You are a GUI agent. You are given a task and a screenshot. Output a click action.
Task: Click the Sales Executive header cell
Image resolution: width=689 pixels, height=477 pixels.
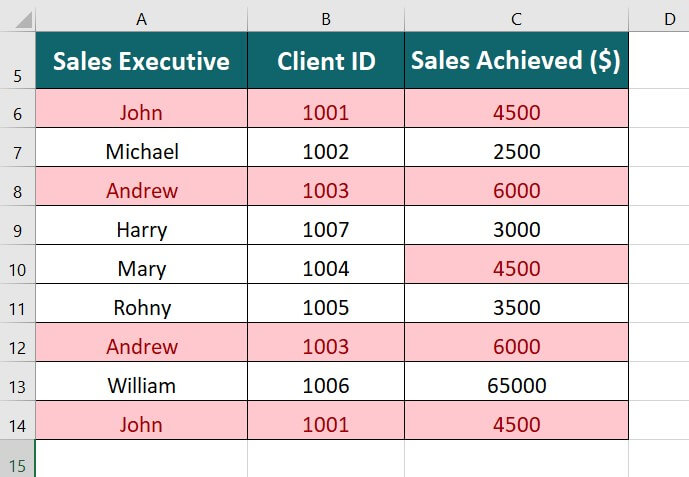point(141,62)
